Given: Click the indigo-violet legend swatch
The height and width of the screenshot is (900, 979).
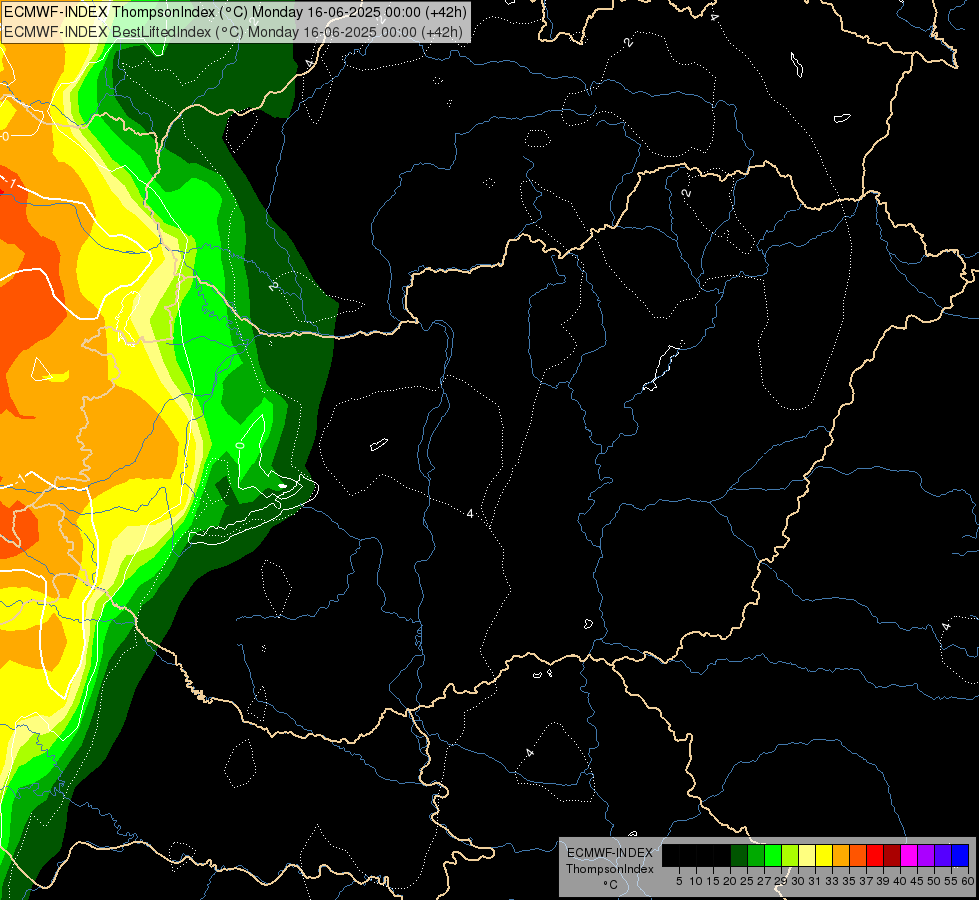Looking at the screenshot, I should pos(943,855).
